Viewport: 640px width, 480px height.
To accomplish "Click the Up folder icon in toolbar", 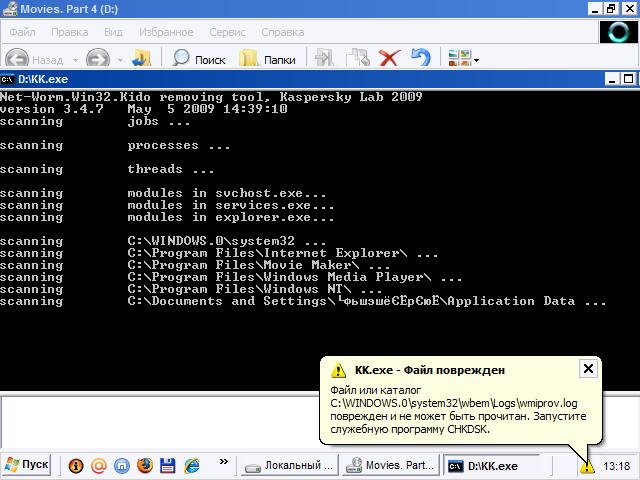I will tap(143, 59).
